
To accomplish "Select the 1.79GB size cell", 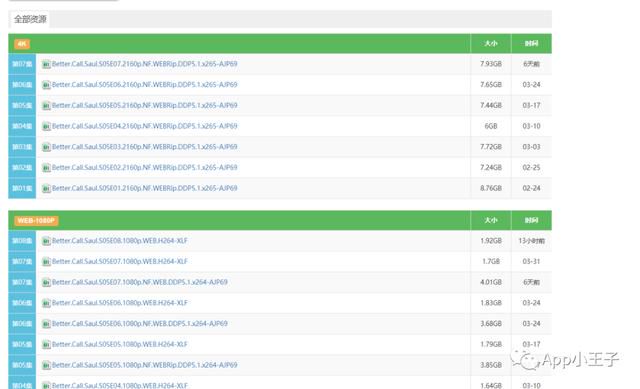I will pyautogui.click(x=491, y=344).
